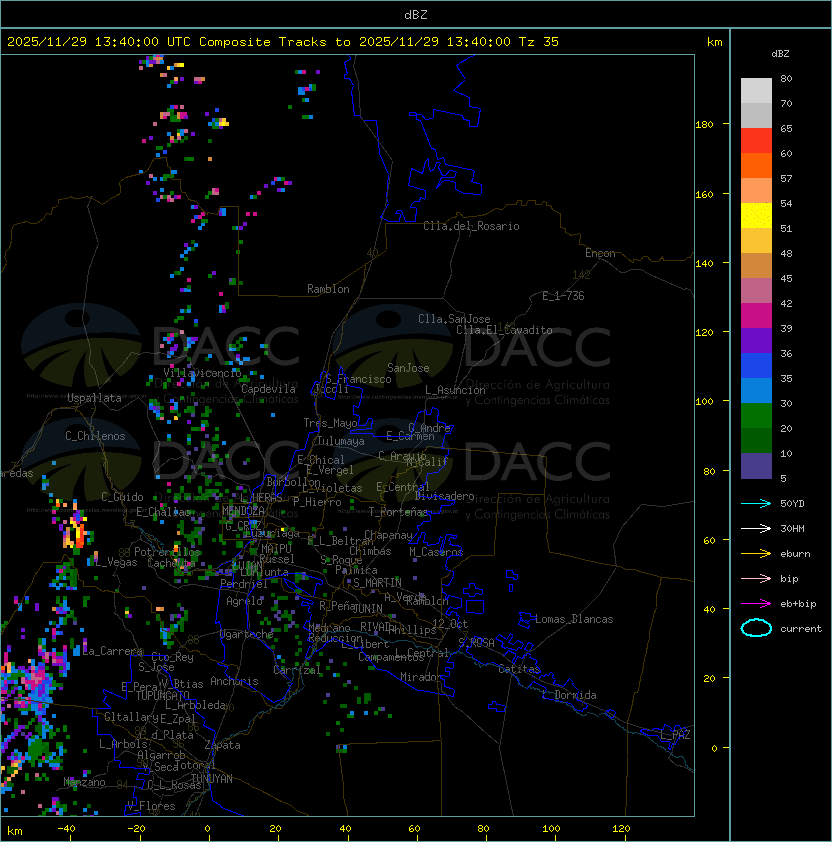Click the 'La_Carrera' map label
This screenshot has height=842, width=832.
coord(113,651)
